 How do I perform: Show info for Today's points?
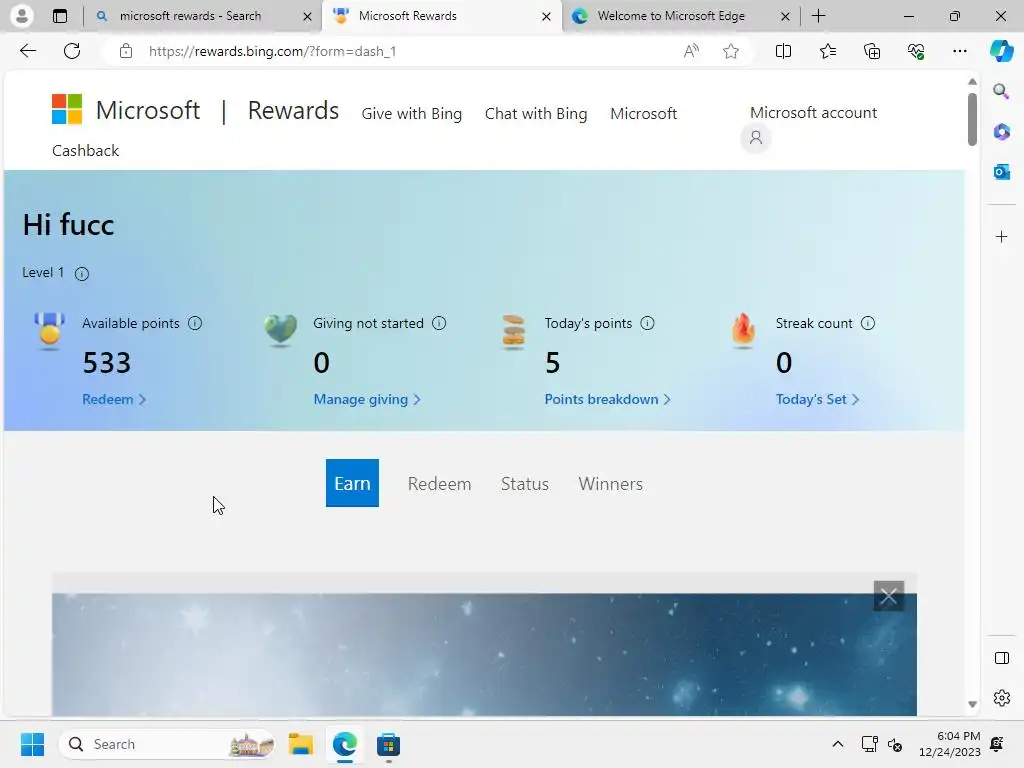[x=647, y=323]
